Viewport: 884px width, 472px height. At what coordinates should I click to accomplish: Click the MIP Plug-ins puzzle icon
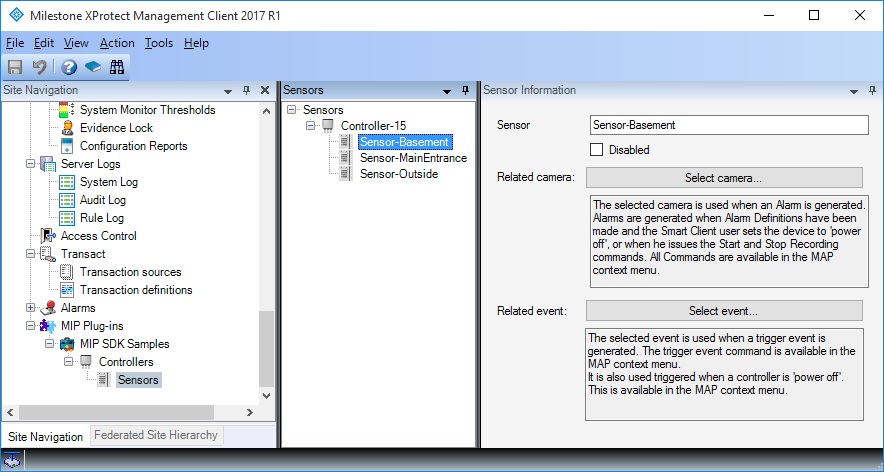[48, 326]
